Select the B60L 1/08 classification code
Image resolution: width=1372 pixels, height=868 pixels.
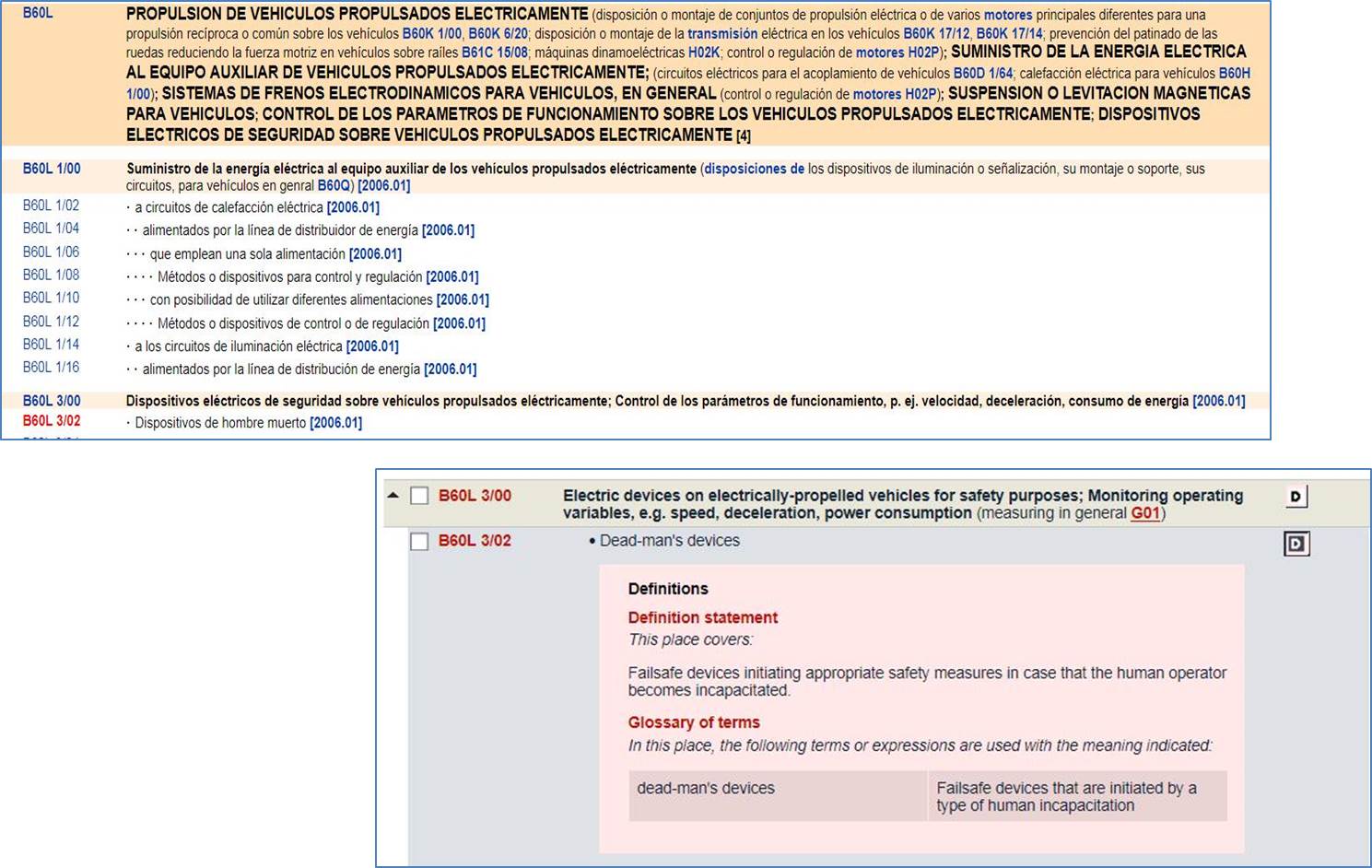(x=51, y=275)
